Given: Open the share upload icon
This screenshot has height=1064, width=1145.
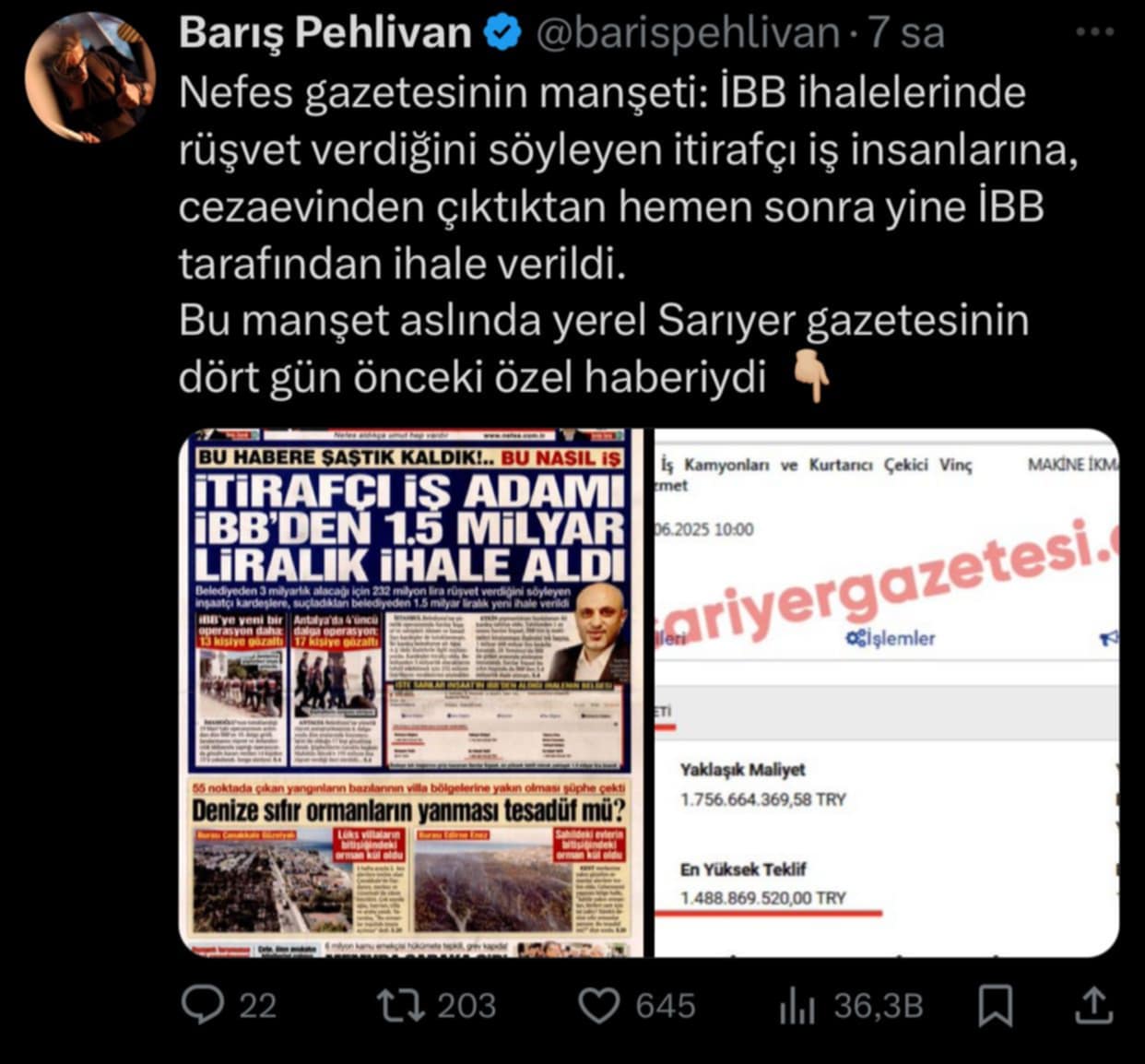Looking at the screenshot, I should coord(1093,1005).
